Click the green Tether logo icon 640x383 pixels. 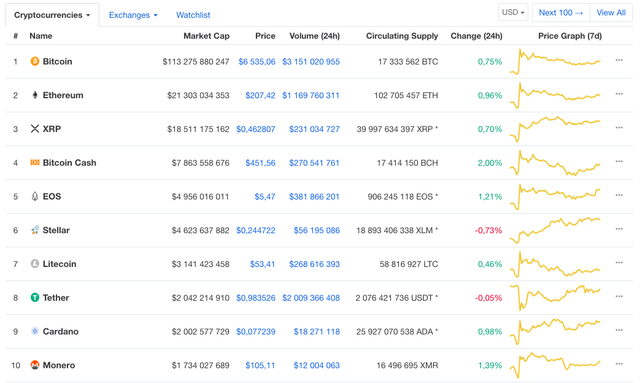[x=35, y=298]
